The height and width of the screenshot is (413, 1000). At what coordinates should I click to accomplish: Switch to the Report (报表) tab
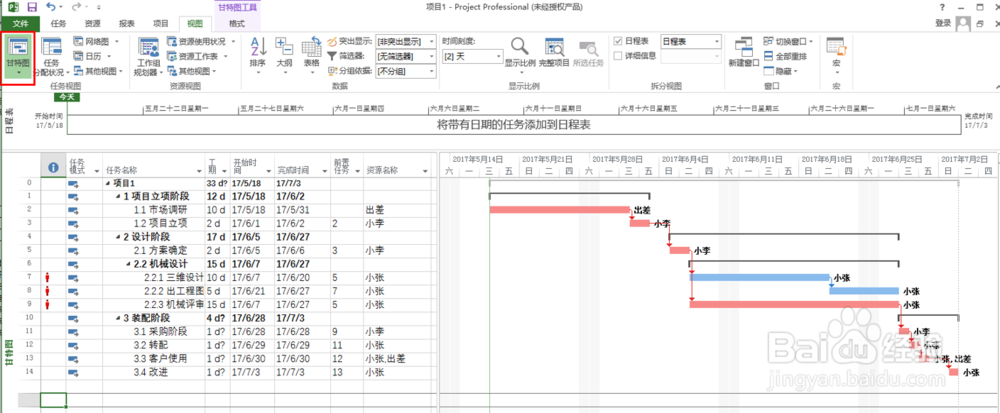tap(127, 24)
